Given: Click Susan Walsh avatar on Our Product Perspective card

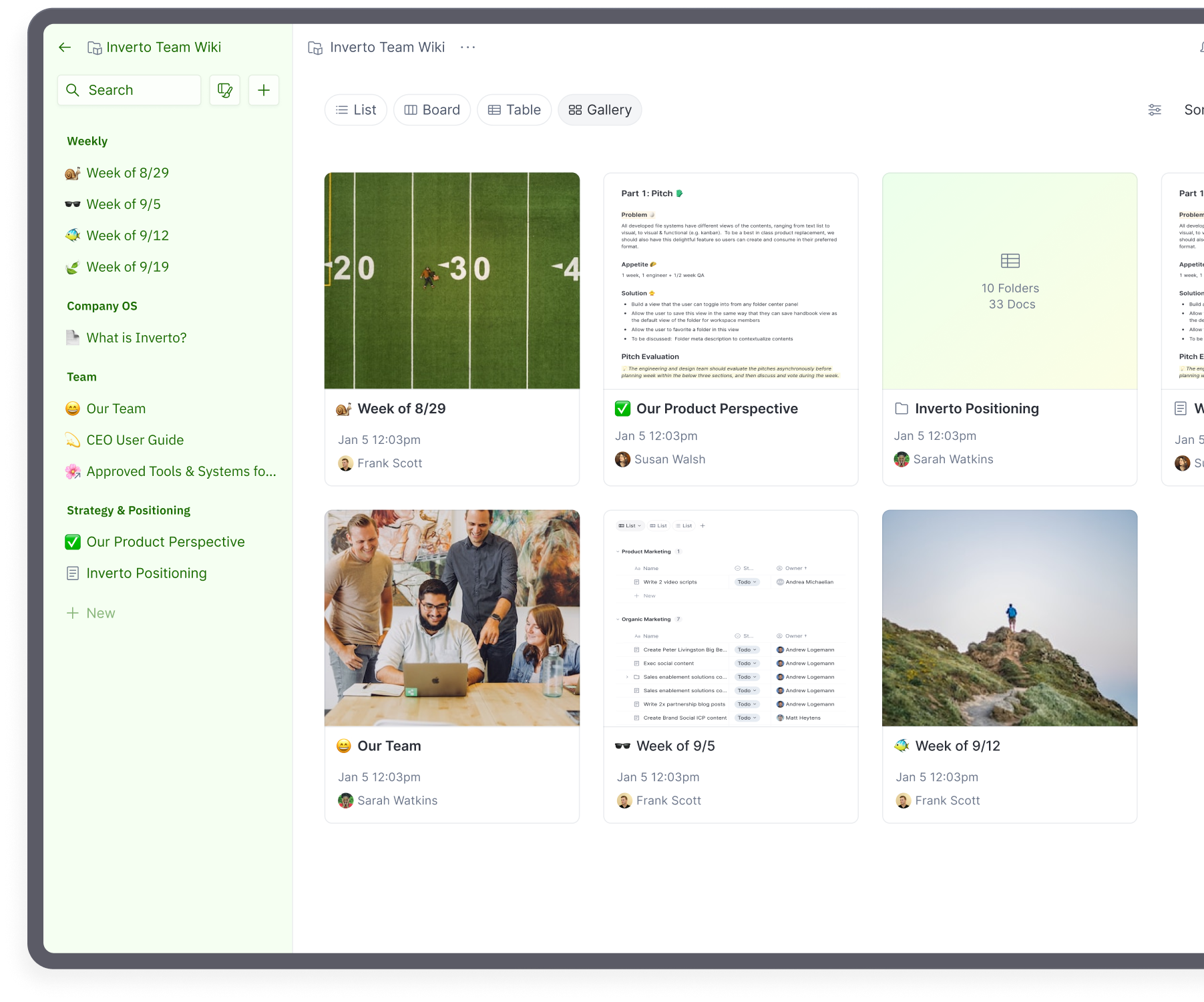Looking at the screenshot, I should 623,459.
